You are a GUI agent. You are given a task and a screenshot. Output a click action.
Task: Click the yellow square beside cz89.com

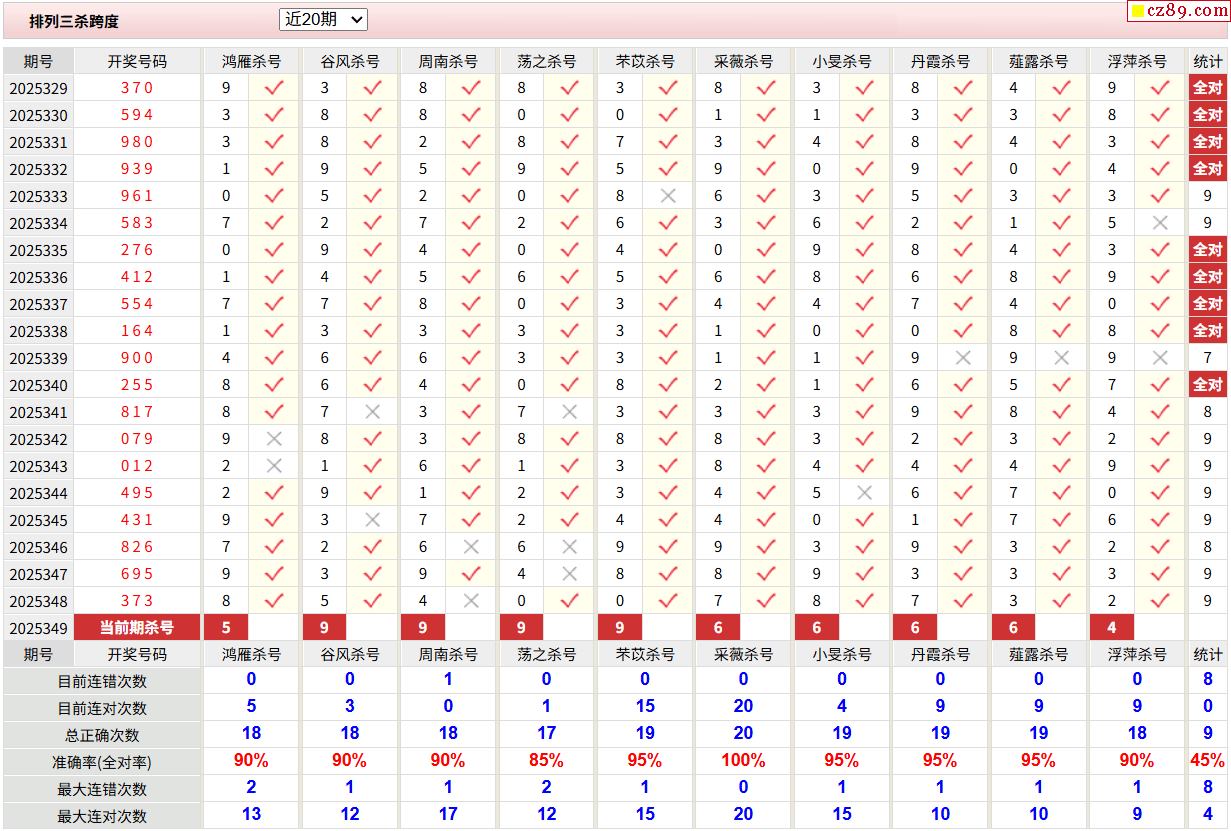click(x=1138, y=12)
